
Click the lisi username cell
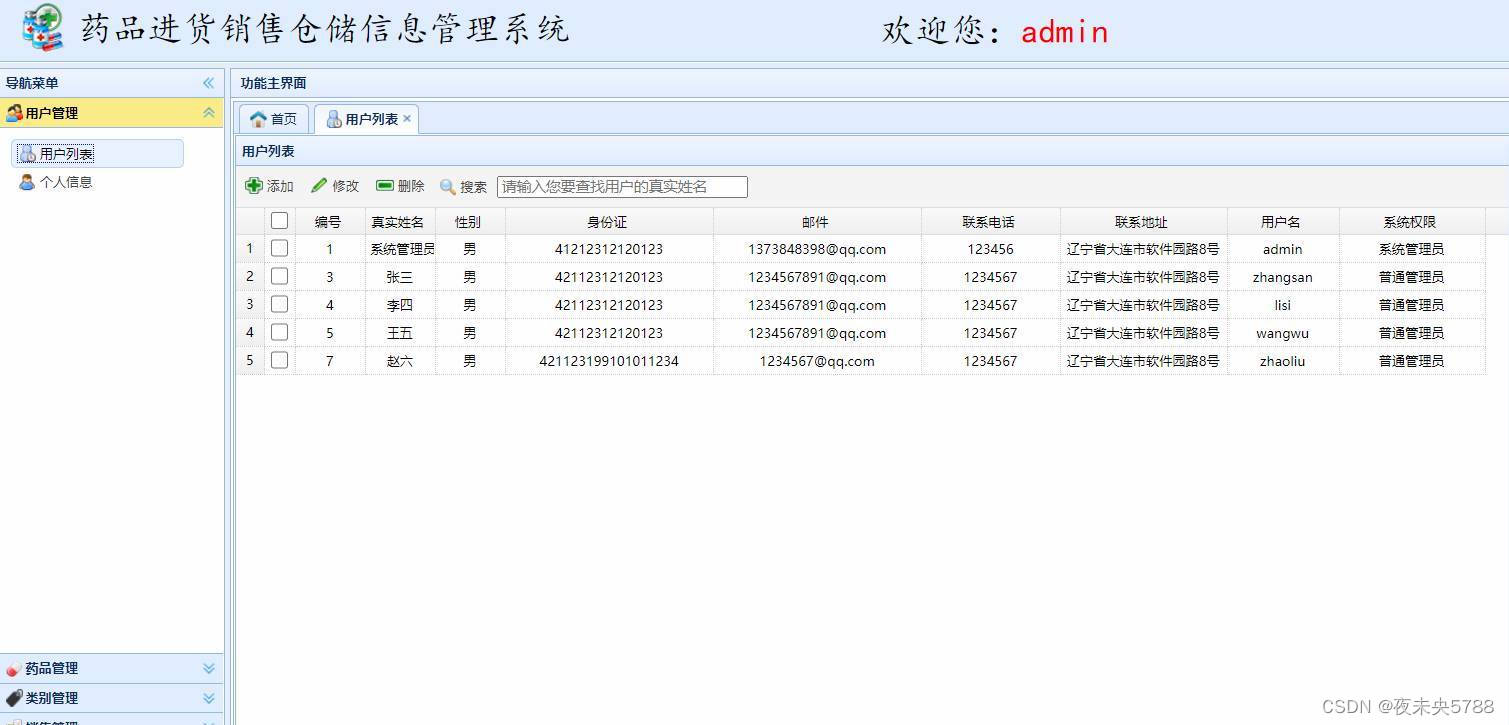click(1283, 305)
